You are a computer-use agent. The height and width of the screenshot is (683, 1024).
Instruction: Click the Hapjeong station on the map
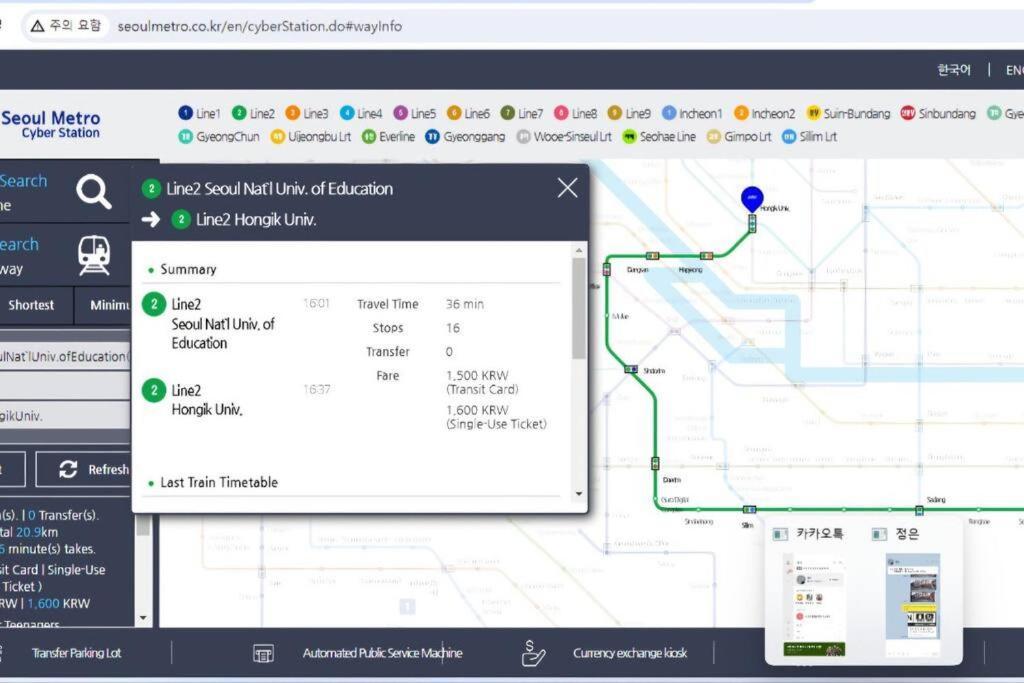point(706,255)
